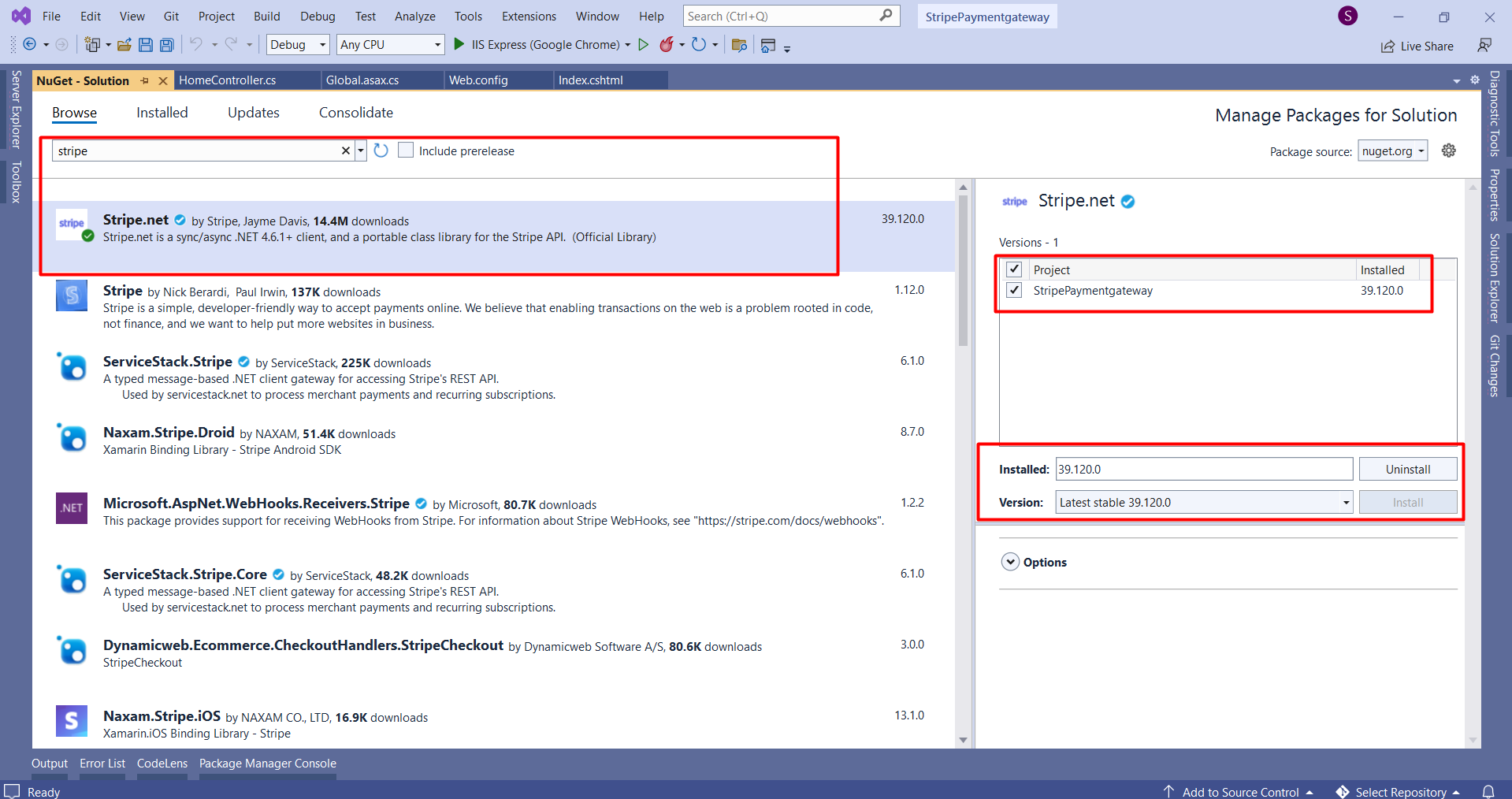Open package source settings gear icon
1512x799 pixels.
pos(1448,151)
